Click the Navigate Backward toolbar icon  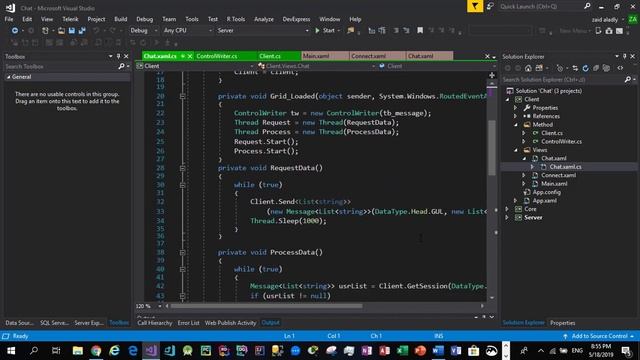(x=15, y=31)
